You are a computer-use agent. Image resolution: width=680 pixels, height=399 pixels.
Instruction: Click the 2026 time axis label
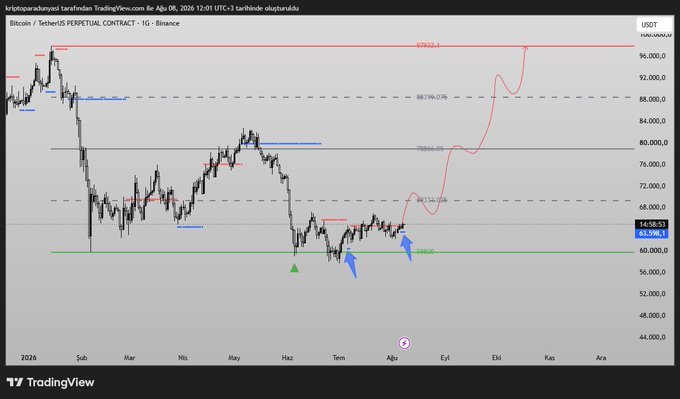click(29, 358)
